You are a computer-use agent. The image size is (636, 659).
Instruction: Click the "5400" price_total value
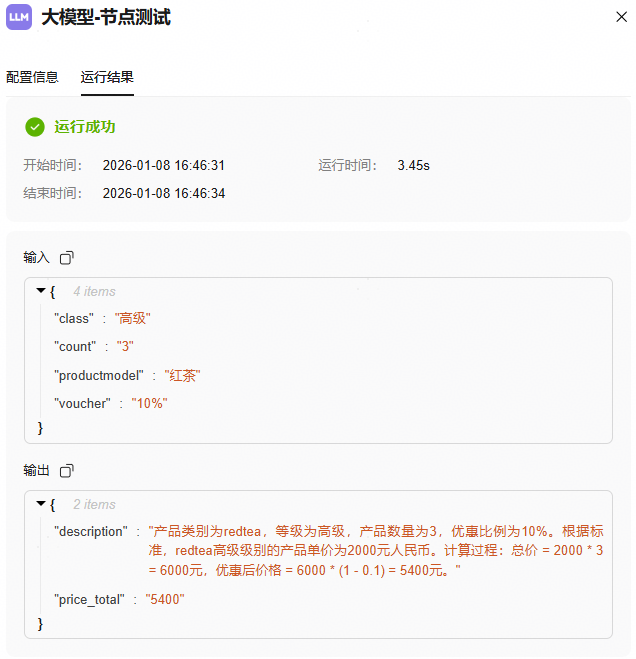165,599
